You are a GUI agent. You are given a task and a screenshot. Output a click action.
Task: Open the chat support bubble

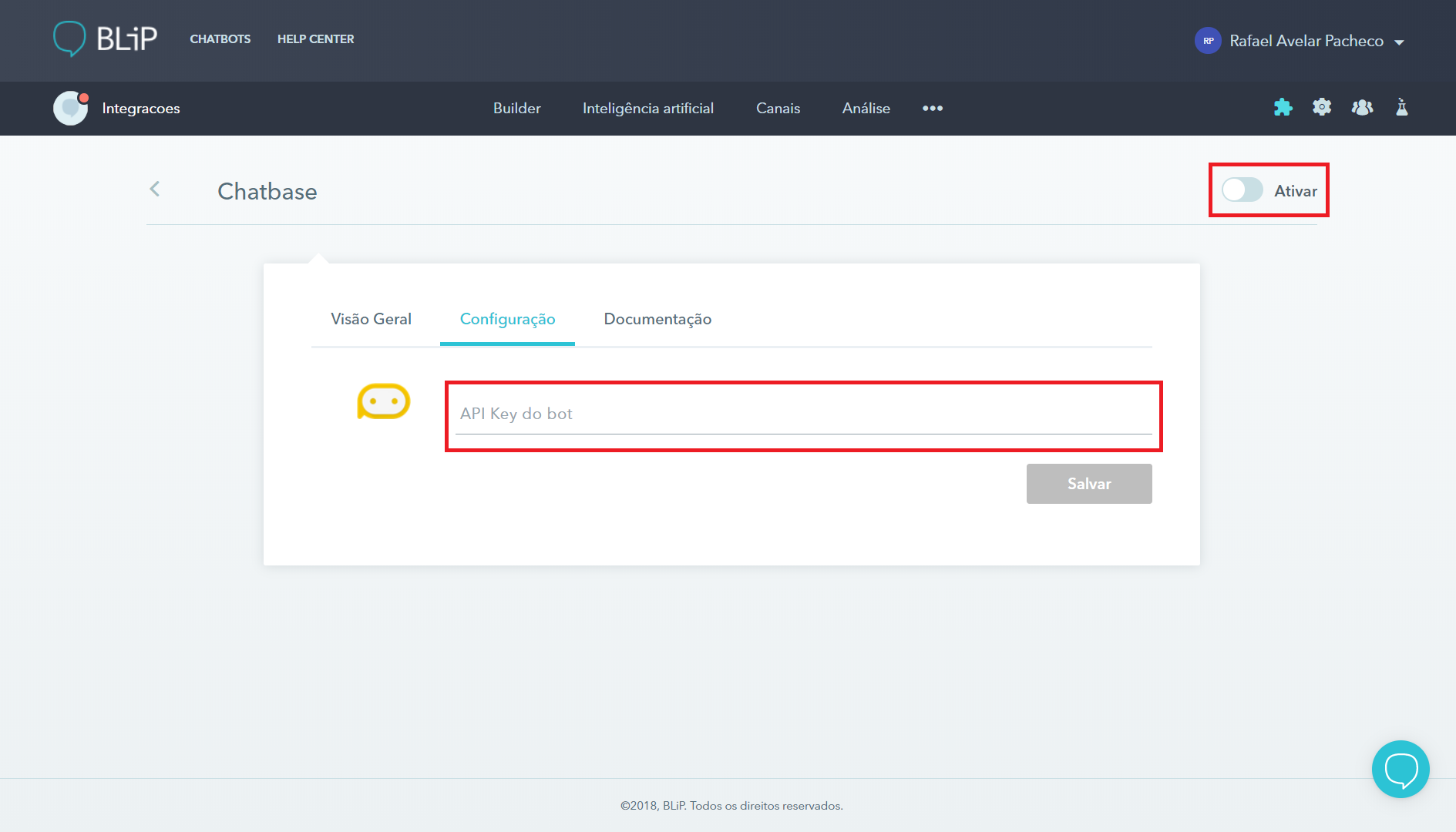(x=1401, y=769)
